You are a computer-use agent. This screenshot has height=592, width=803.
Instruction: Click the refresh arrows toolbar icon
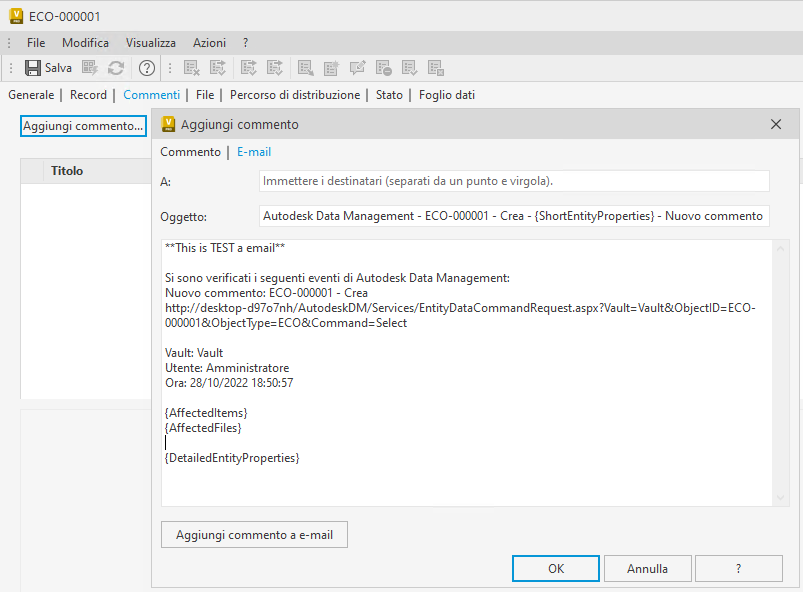[116, 68]
